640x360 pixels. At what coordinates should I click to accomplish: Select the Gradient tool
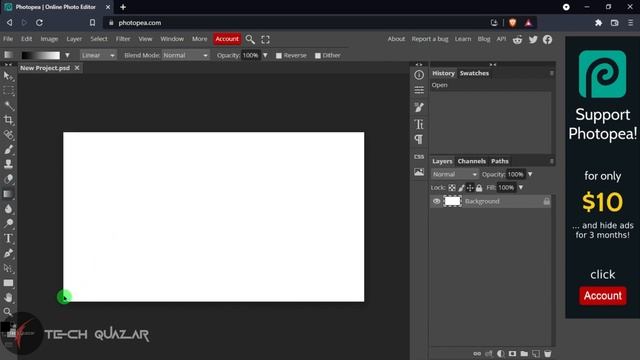pos(8,194)
